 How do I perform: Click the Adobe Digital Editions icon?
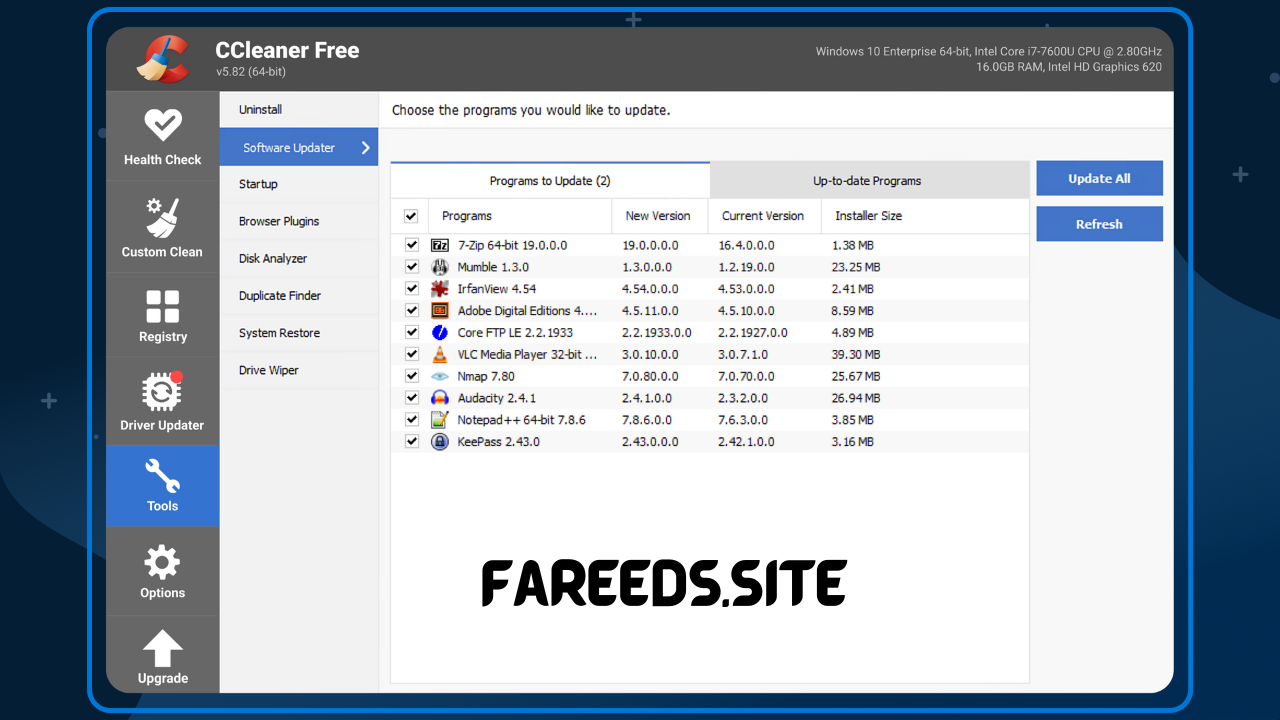pos(440,311)
